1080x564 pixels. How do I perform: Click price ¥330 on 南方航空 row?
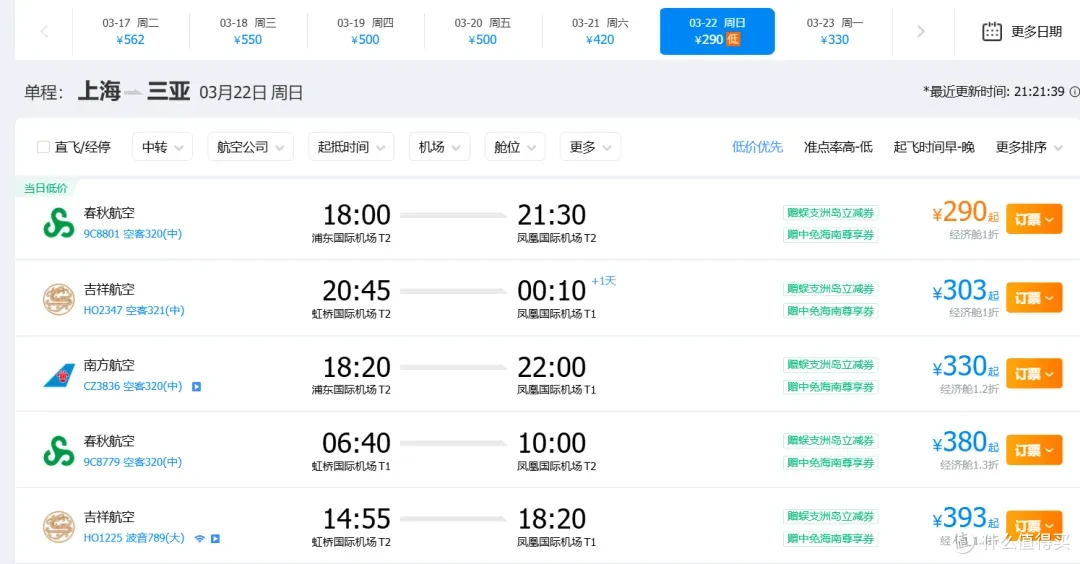coord(965,367)
